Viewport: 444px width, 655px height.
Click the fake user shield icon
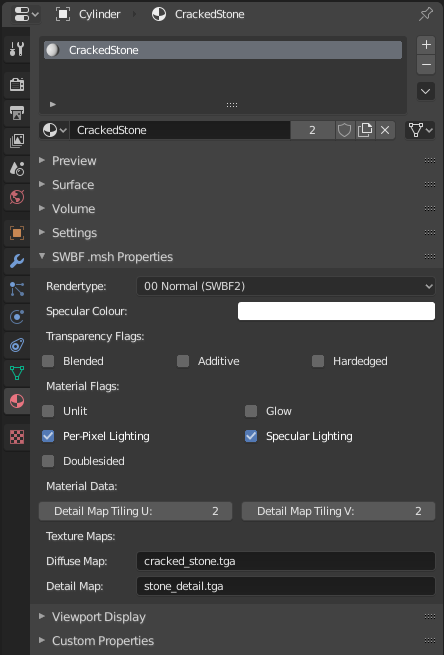(344, 130)
